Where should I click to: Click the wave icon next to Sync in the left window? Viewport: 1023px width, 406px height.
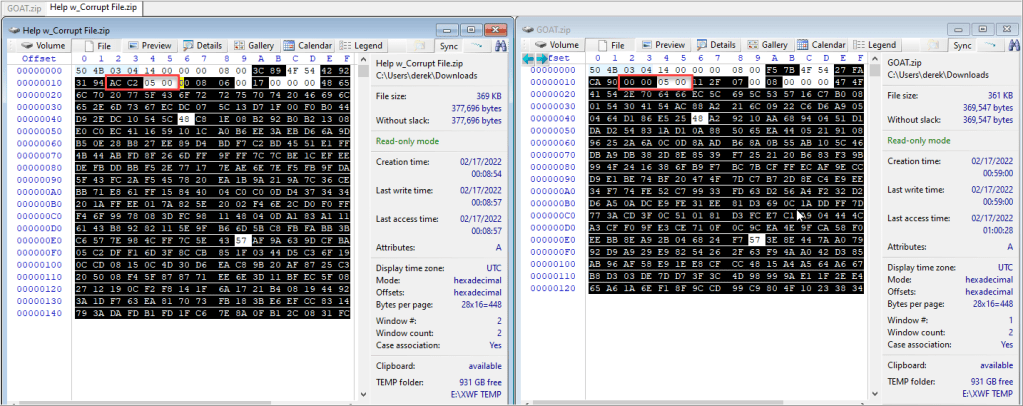(476, 45)
